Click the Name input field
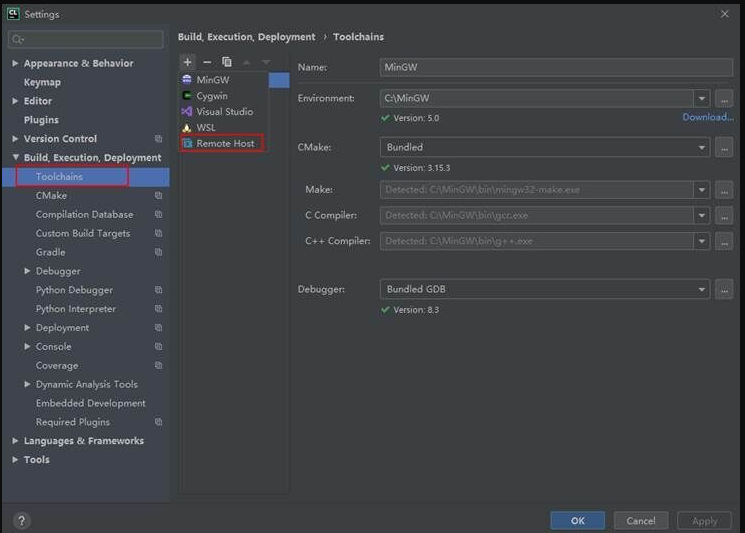This screenshot has height=533, width=745. tap(556, 67)
